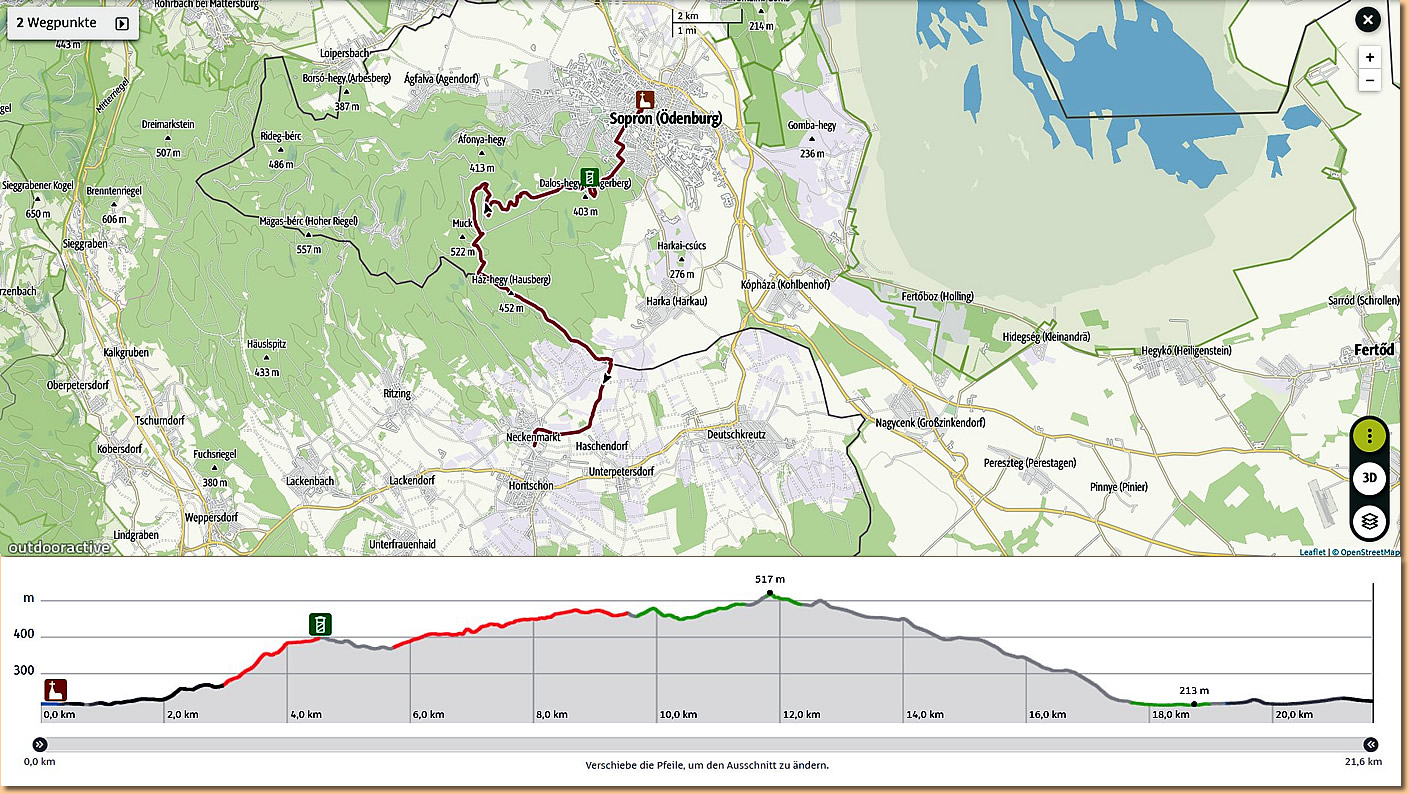Select the 213 m low point in profile
The width and height of the screenshot is (1409, 794).
(x=1193, y=704)
